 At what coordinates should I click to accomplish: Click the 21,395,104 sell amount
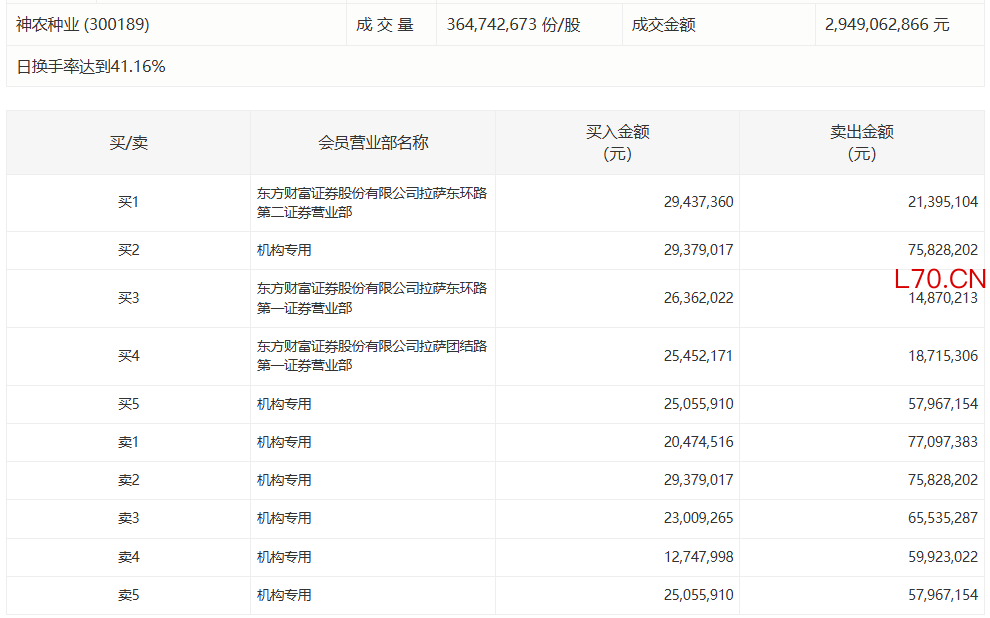(x=942, y=202)
